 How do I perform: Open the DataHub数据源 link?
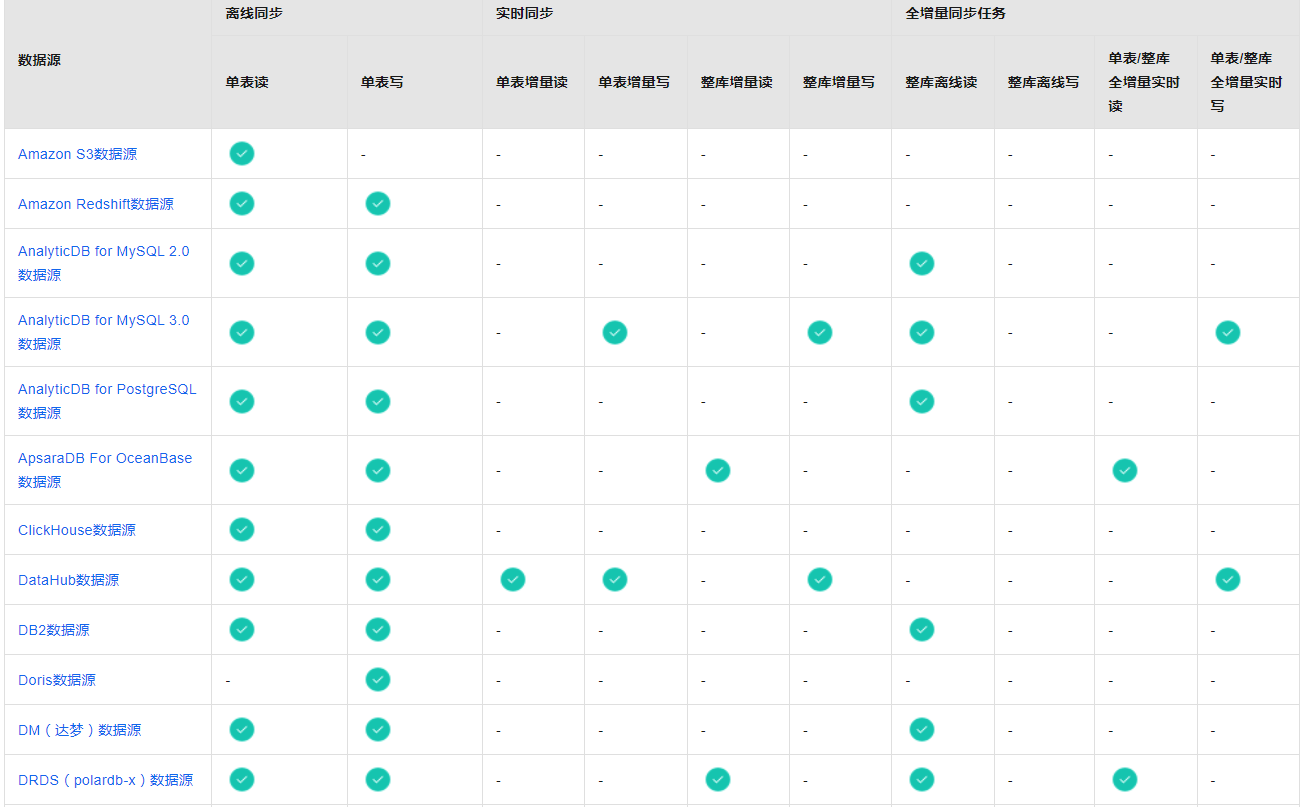click(69, 580)
